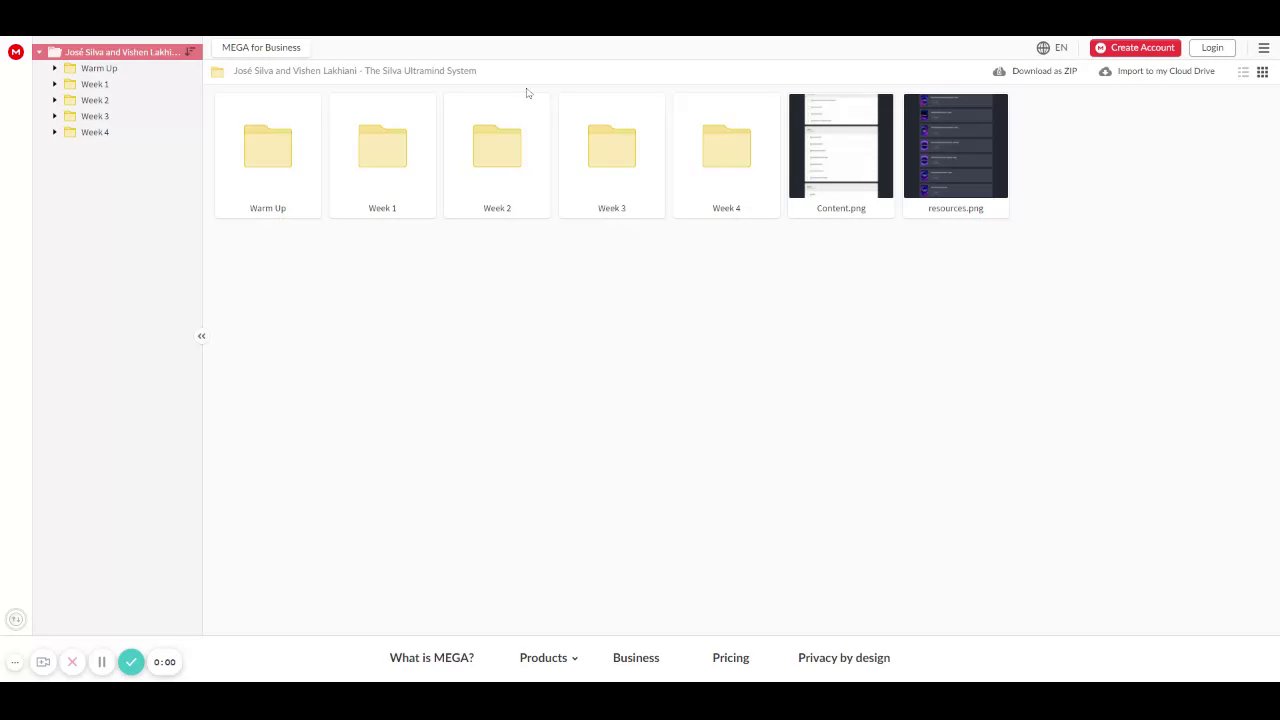Image resolution: width=1280 pixels, height=720 pixels.
Task: Open the Privacy by design link
Action: pyautogui.click(x=844, y=658)
